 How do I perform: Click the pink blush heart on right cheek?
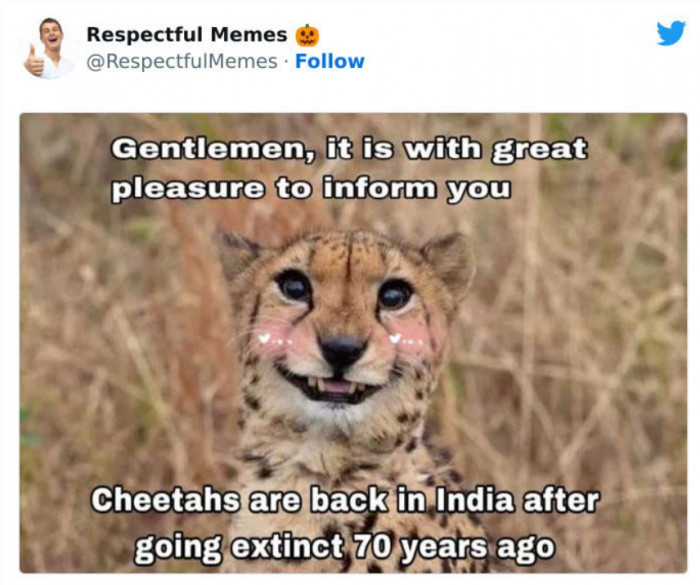pyautogui.click(x=395, y=338)
